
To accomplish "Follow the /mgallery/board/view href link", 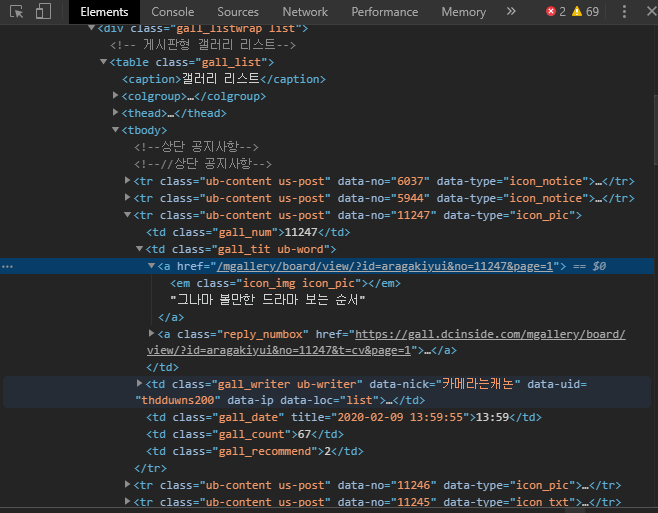I will (384, 266).
